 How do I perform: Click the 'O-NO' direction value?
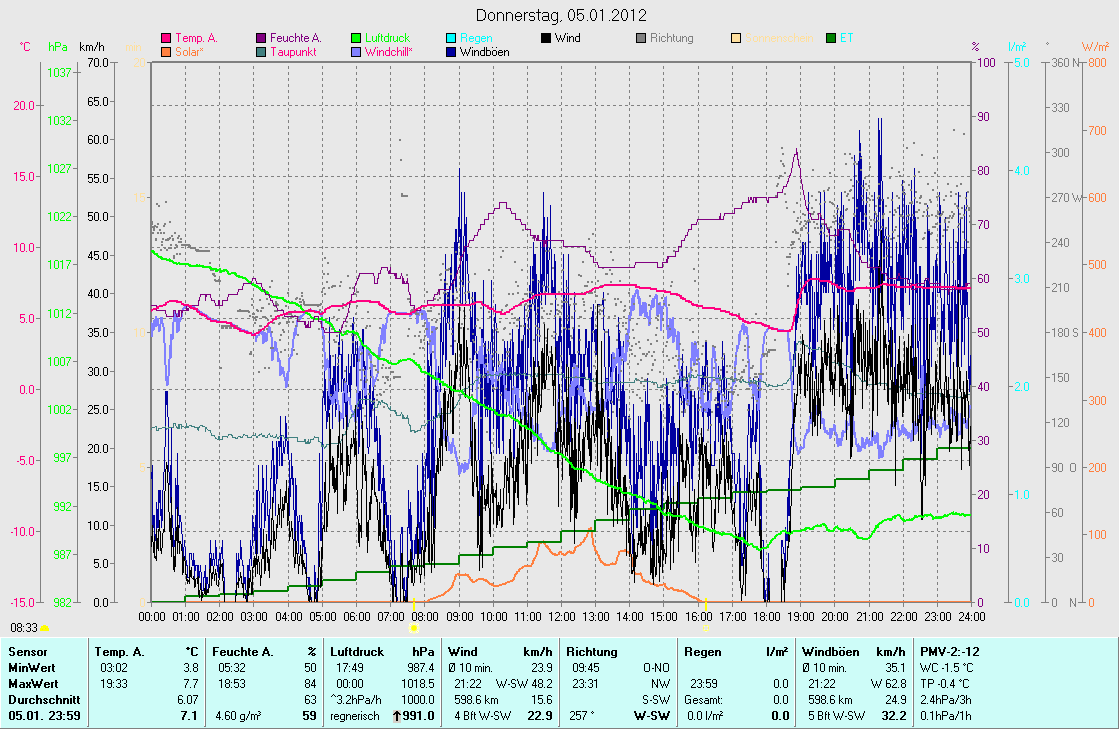coord(657,668)
